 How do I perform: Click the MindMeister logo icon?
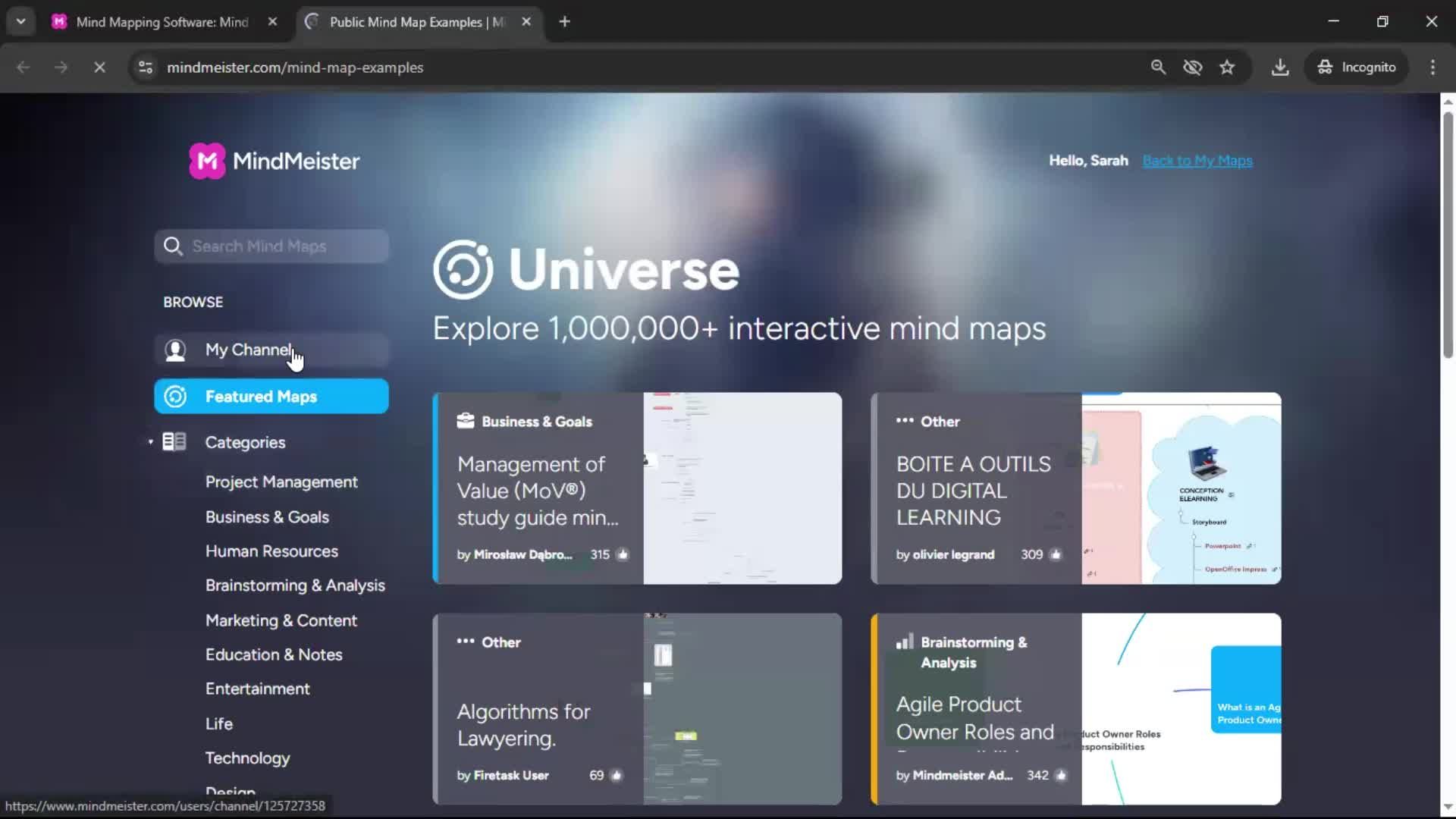207,161
